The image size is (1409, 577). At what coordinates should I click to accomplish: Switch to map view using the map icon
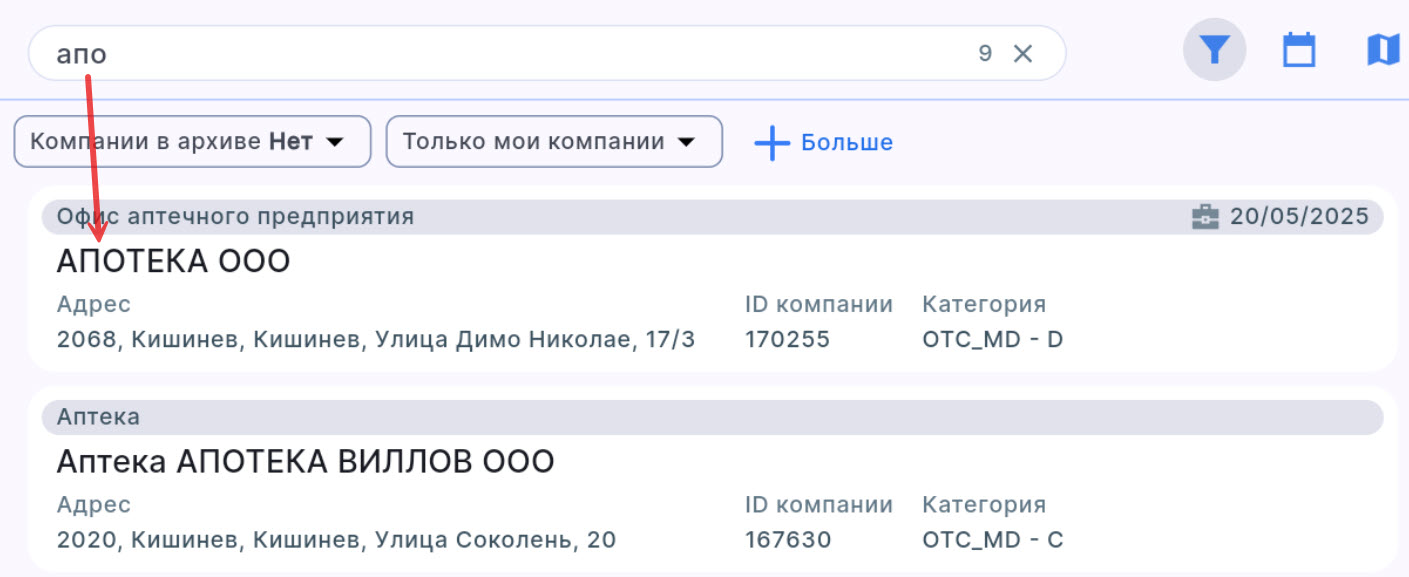(1383, 49)
